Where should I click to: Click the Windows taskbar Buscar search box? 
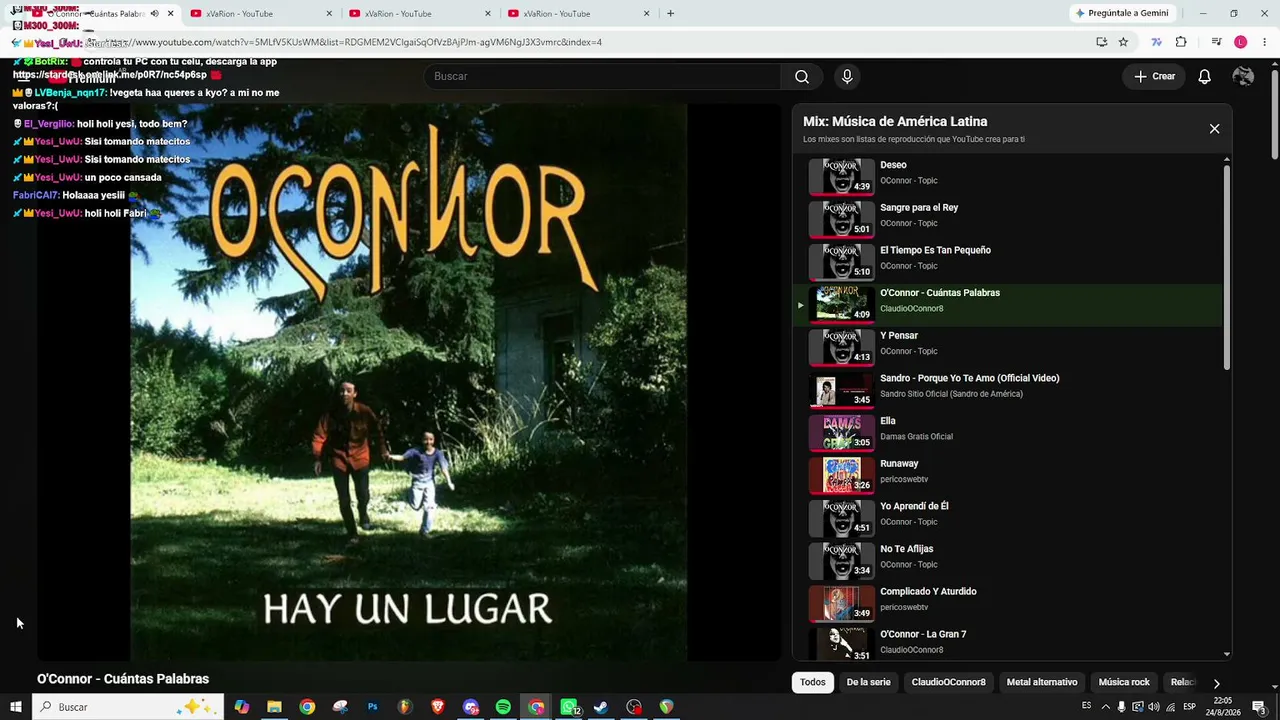pos(126,707)
